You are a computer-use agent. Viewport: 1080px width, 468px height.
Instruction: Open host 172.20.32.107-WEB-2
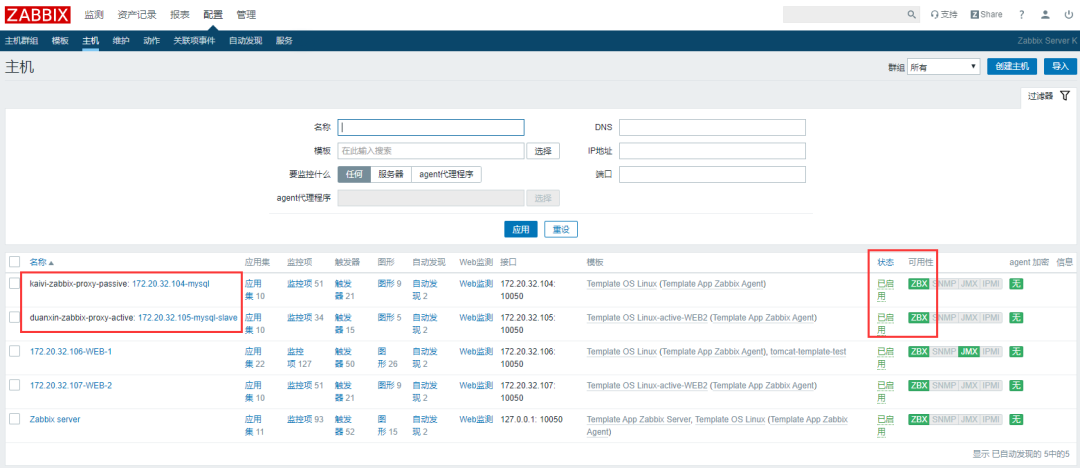(71, 385)
